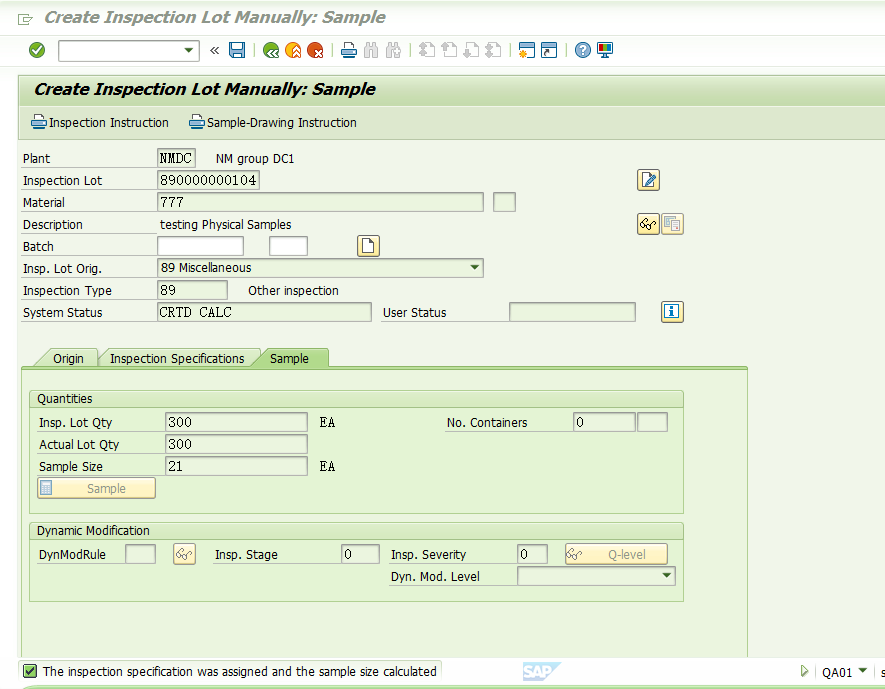Expand the Insp. Lot Orig. dropdown

pos(475,267)
